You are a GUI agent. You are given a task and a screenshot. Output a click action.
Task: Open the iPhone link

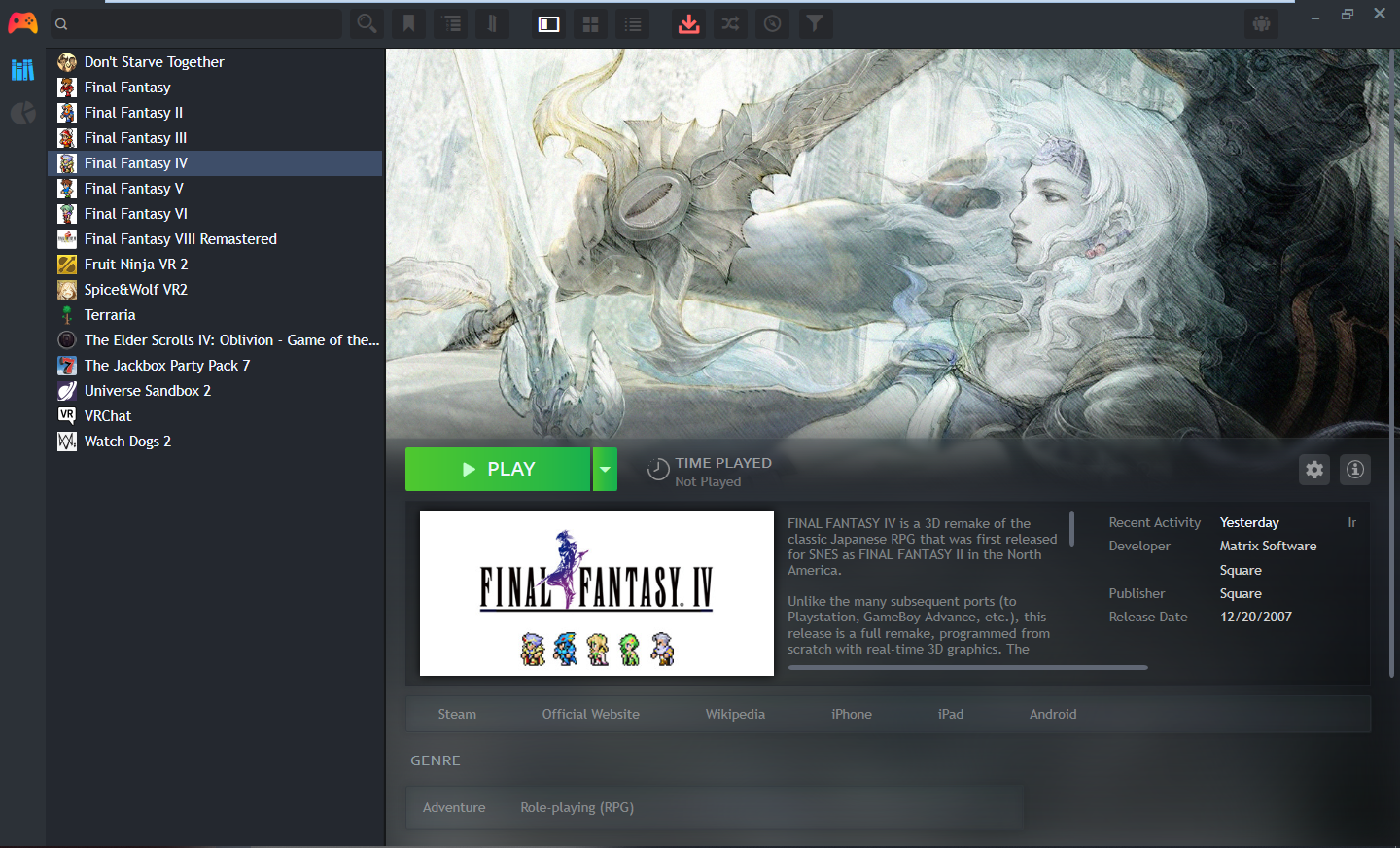click(x=852, y=715)
